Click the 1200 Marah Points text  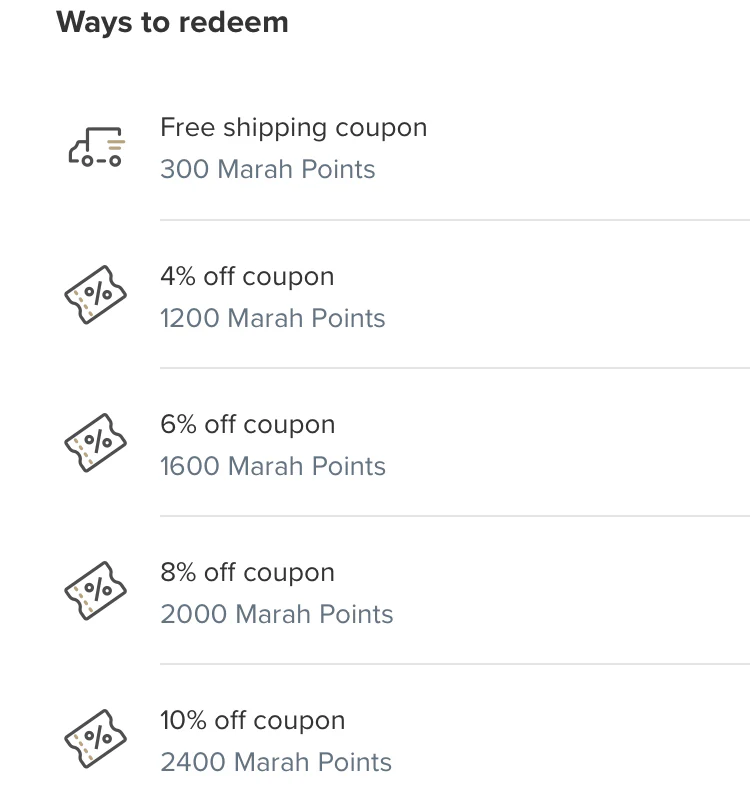point(273,318)
